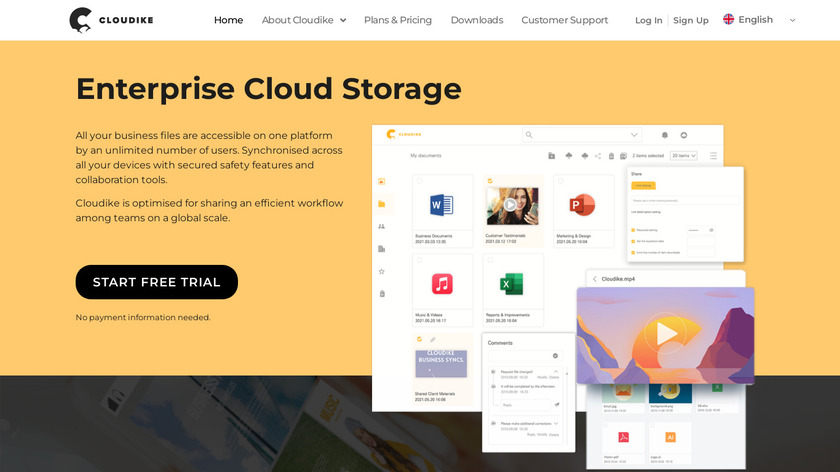Click the START FREE TRIAL button

tap(156, 282)
